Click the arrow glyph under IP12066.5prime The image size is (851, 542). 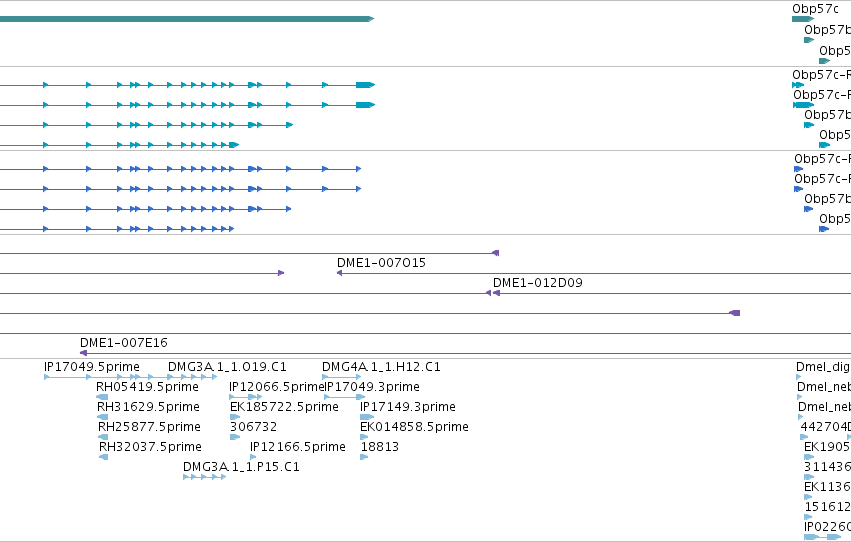point(246,397)
